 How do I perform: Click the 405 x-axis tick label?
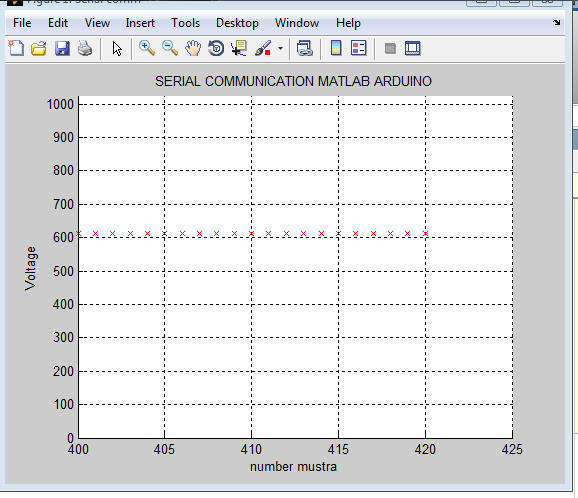coord(164,449)
